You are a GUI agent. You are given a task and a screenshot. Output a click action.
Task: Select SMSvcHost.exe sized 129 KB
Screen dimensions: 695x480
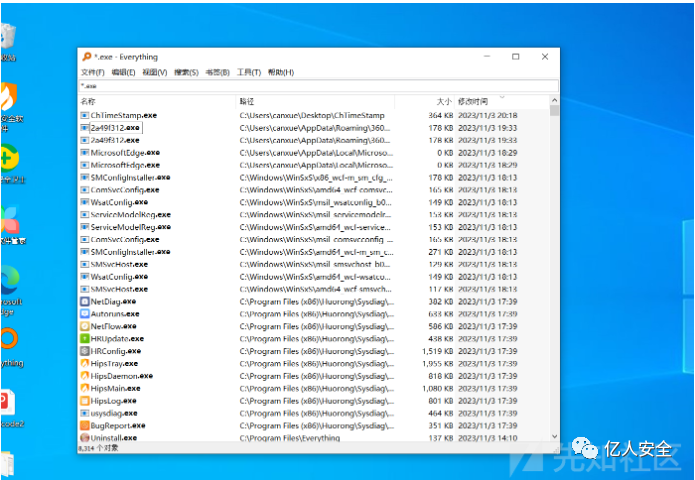[x=119, y=264]
